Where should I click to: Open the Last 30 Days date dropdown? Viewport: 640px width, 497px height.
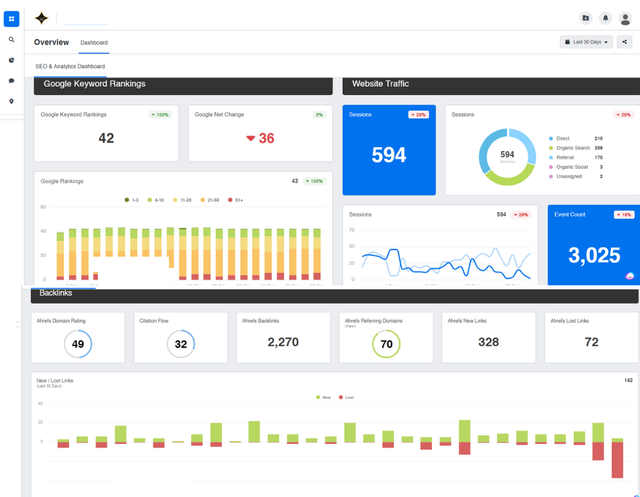[x=586, y=42]
